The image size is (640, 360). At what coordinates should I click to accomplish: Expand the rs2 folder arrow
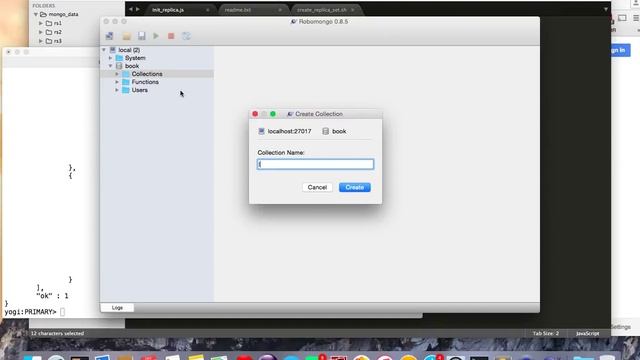[41, 32]
